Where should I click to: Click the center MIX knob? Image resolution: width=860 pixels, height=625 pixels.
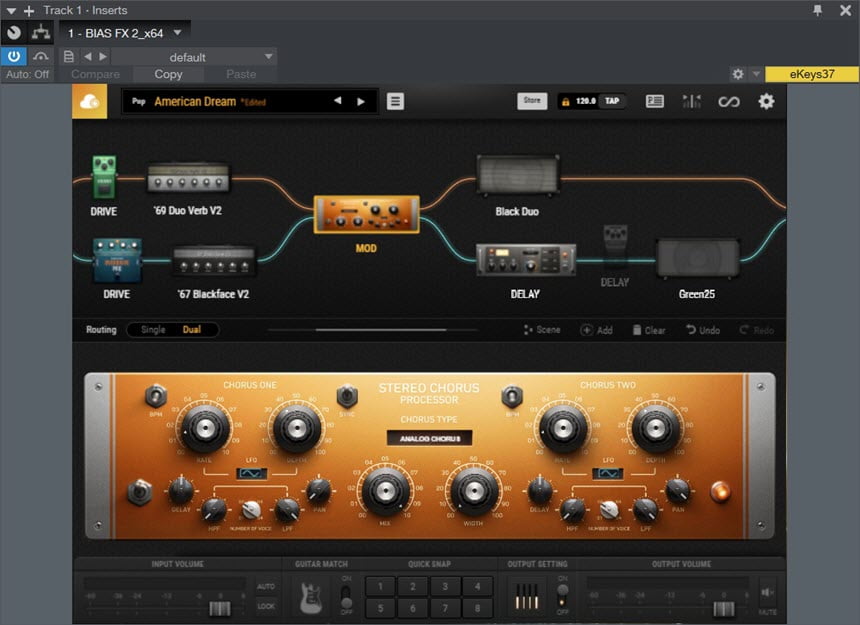385,491
